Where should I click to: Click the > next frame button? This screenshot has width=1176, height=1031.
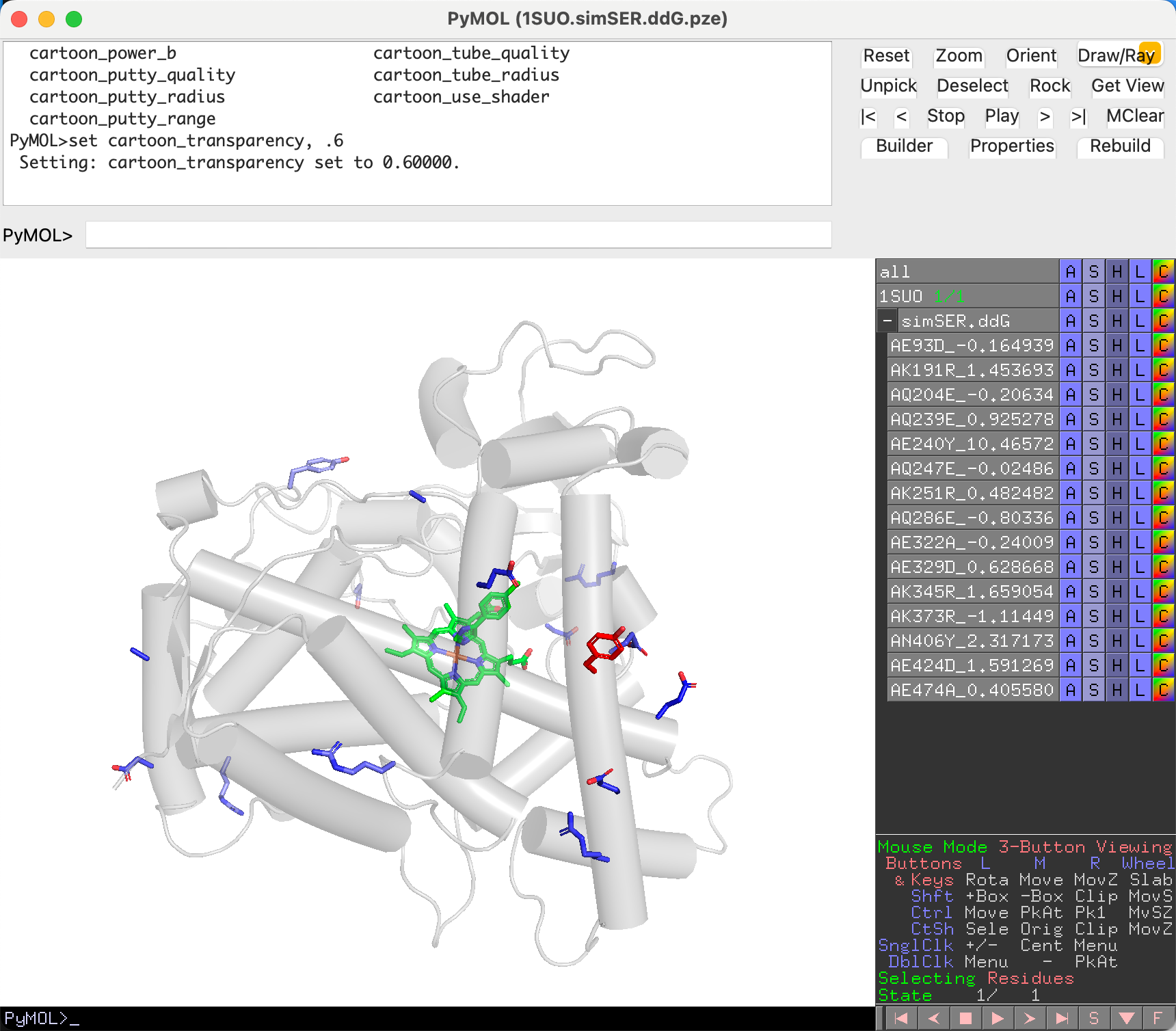(1045, 116)
